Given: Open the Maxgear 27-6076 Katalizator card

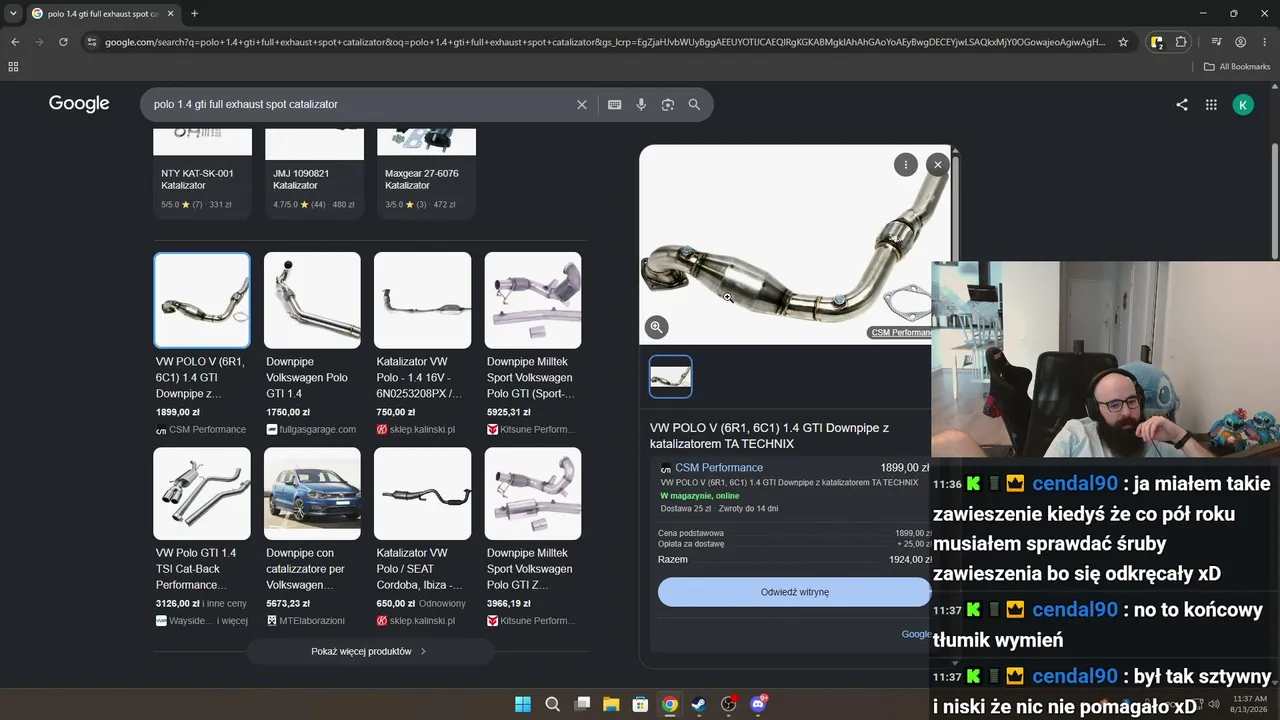Looking at the screenshot, I should [426, 172].
